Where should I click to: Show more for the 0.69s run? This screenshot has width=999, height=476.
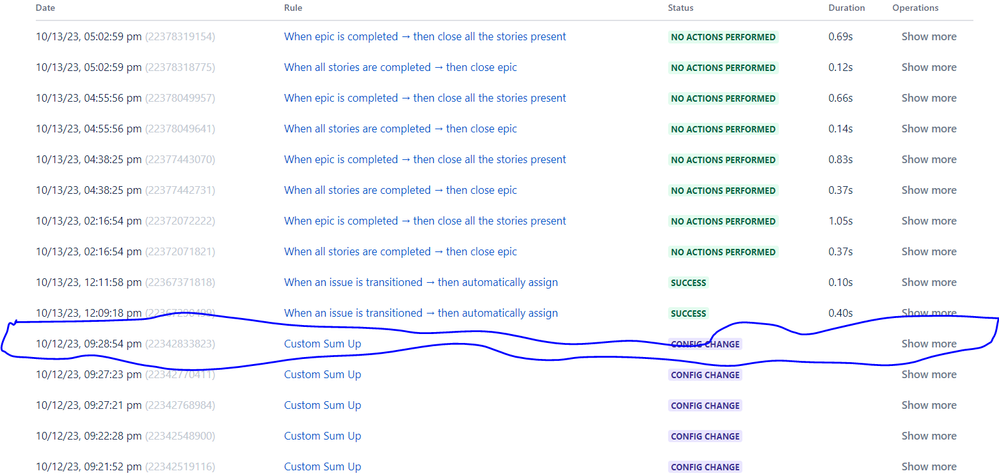tap(929, 37)
